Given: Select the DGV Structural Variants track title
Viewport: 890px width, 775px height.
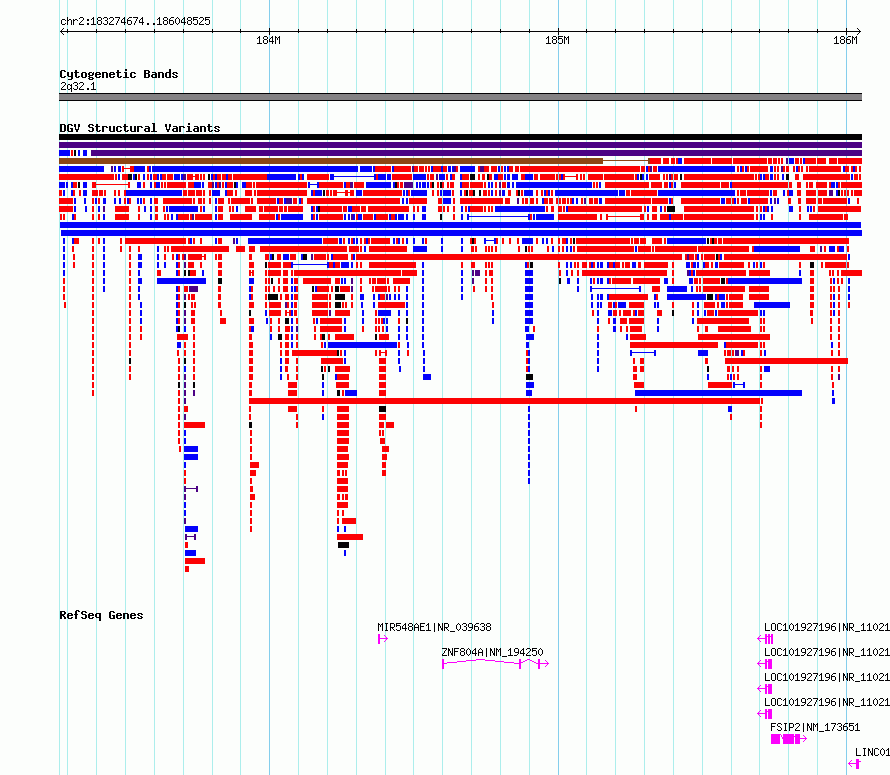Looking at the screenshot, I should 140,128.
